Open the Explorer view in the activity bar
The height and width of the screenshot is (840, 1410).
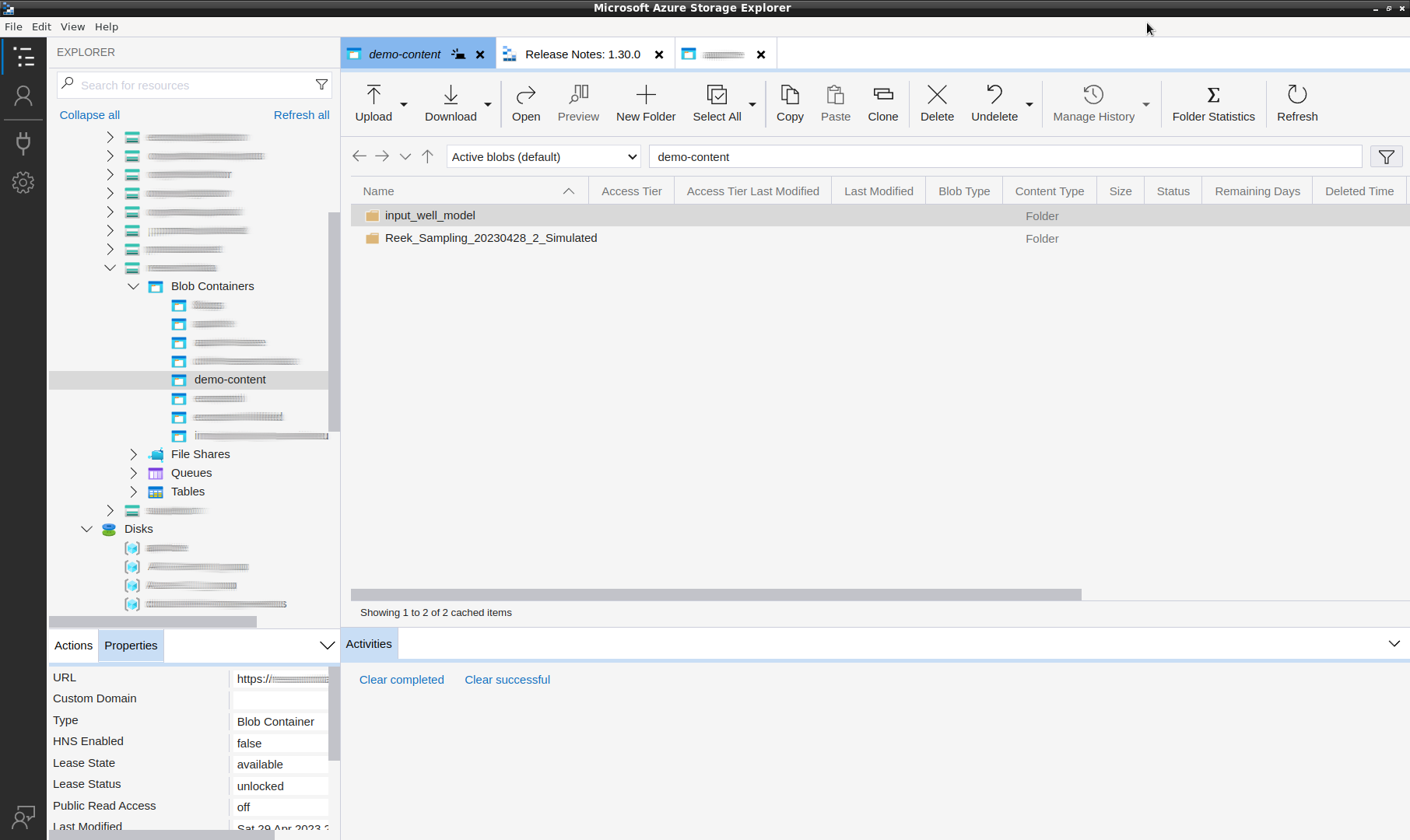pyautogui.click(x=23, y=56)
